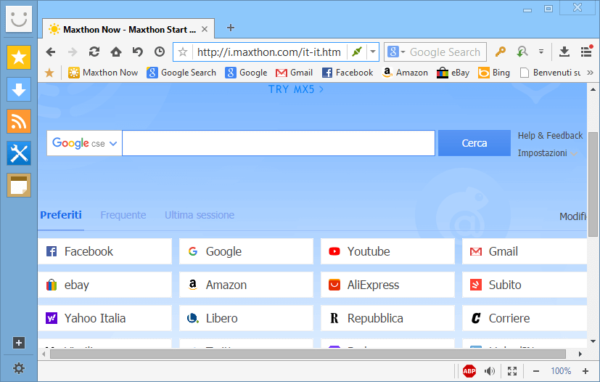Open the download manager toolbar icon
This screenshot has height=382, width=600.
pyautogui.click(x=564, y=52)
